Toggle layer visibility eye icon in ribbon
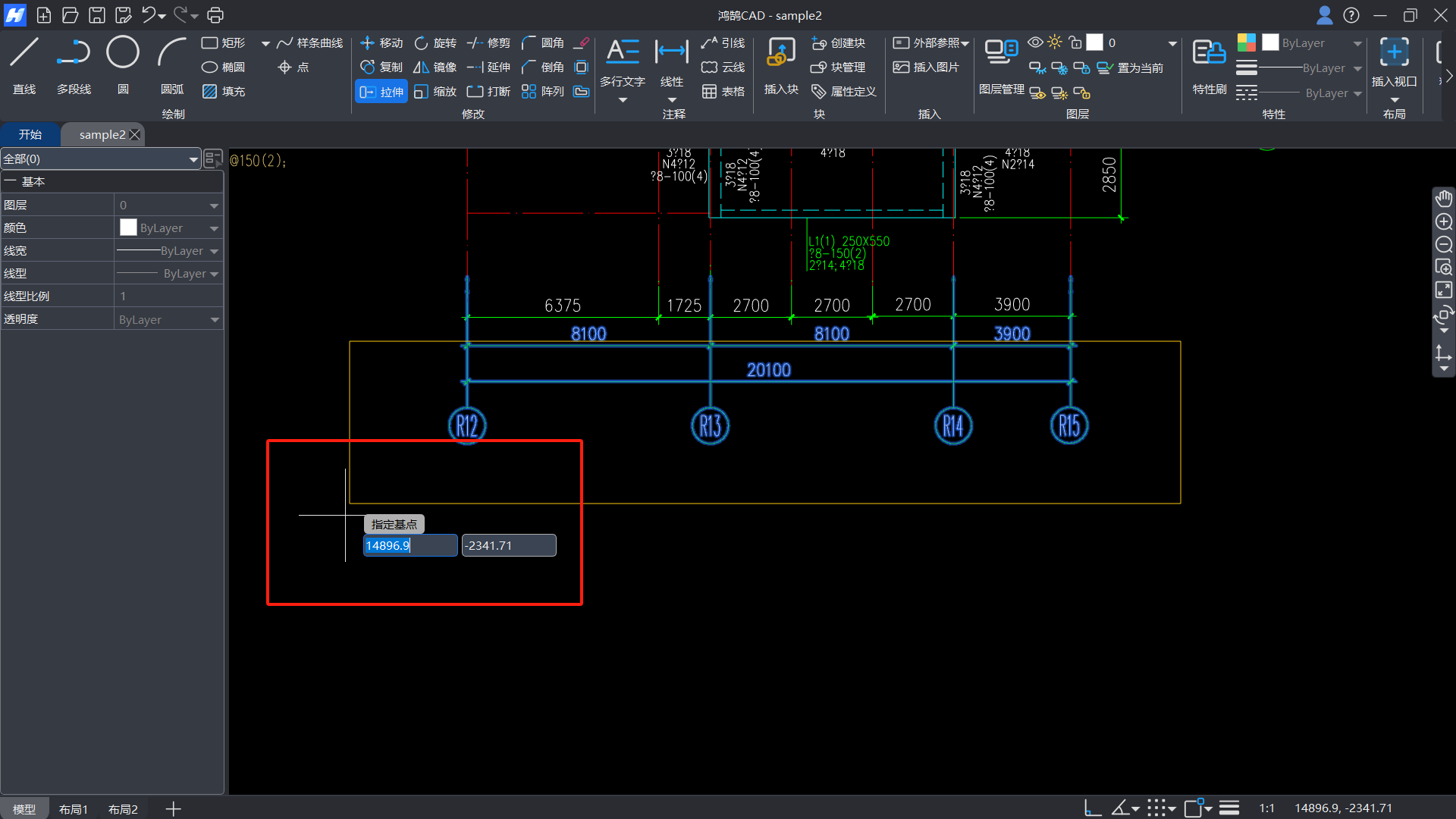Viewport: 1456px width, 819px height. tap(1035, 42)
